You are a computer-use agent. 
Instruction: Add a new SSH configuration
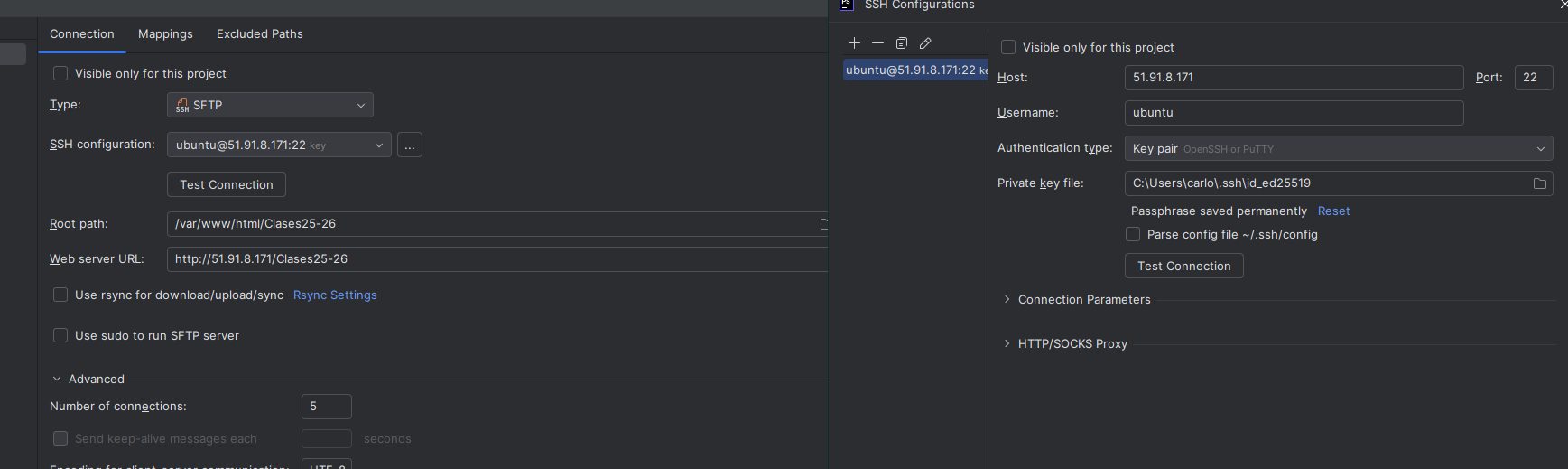click(854, 43)
